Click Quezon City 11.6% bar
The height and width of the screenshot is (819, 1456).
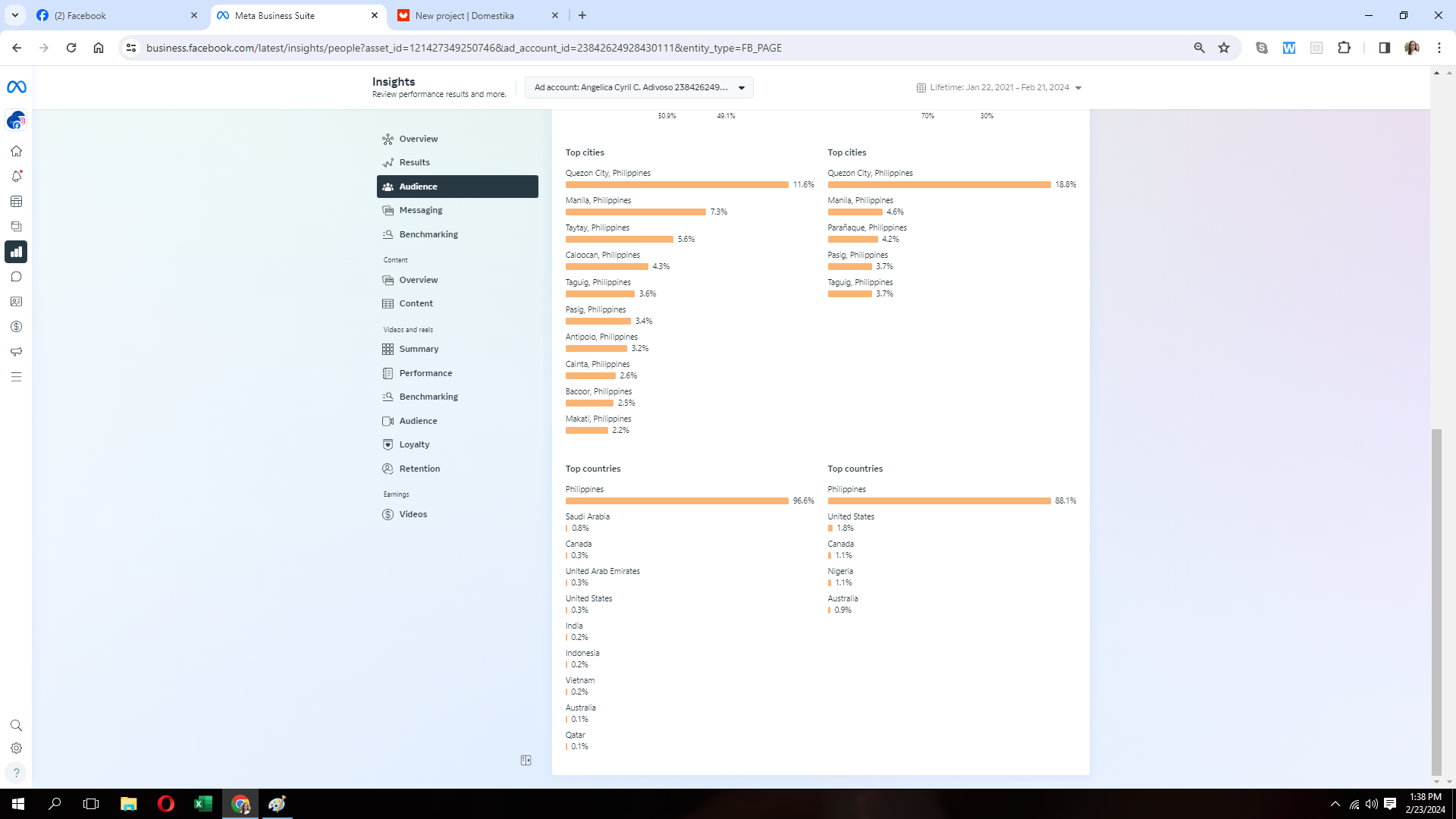(676, 184)
